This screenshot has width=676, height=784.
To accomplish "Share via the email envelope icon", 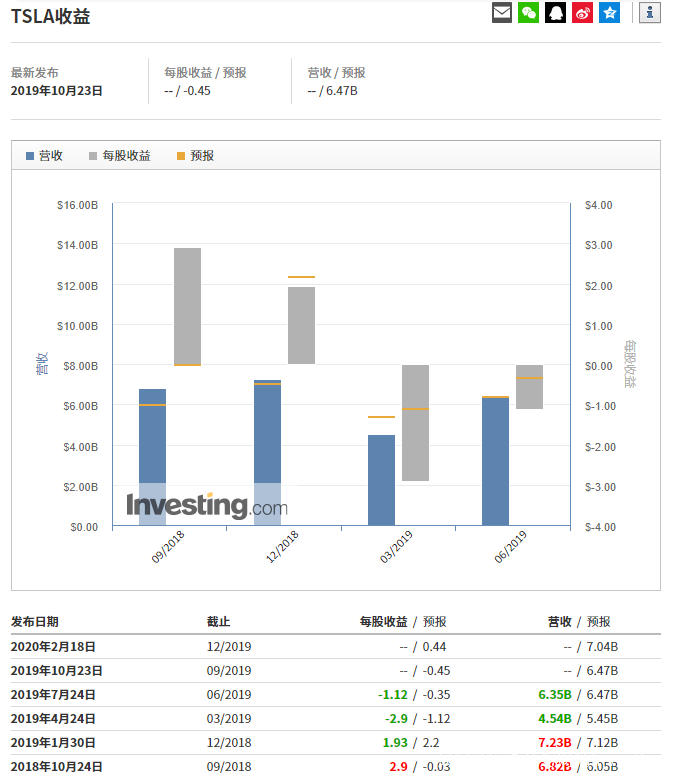I will 502,13.
